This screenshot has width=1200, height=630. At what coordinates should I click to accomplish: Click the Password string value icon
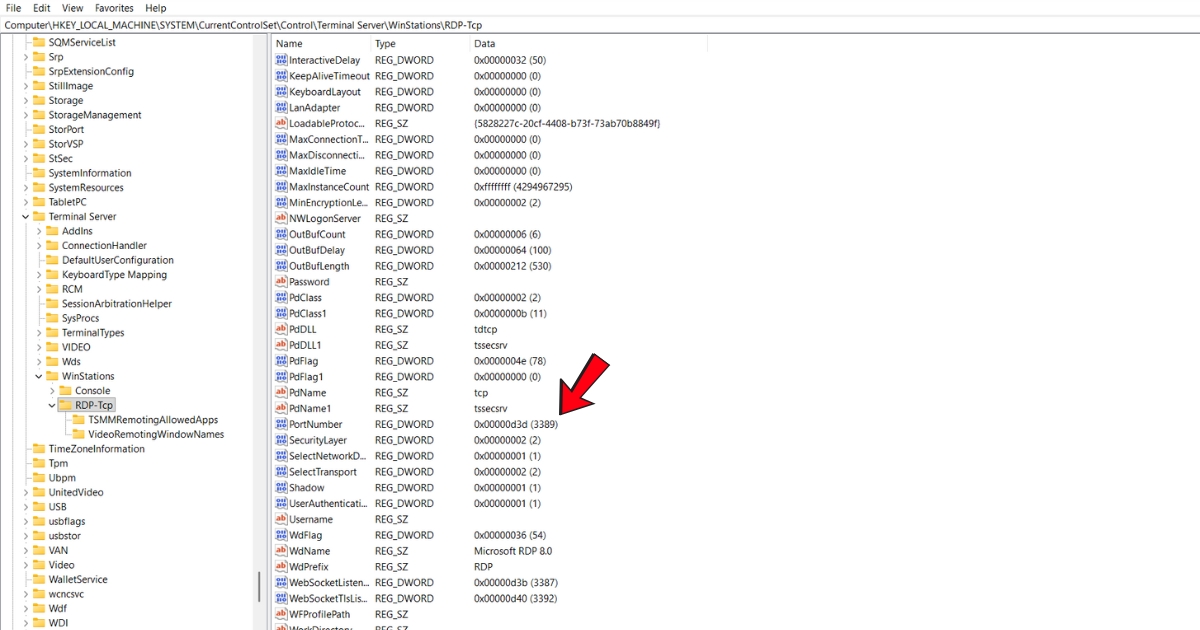coord(281,282)
